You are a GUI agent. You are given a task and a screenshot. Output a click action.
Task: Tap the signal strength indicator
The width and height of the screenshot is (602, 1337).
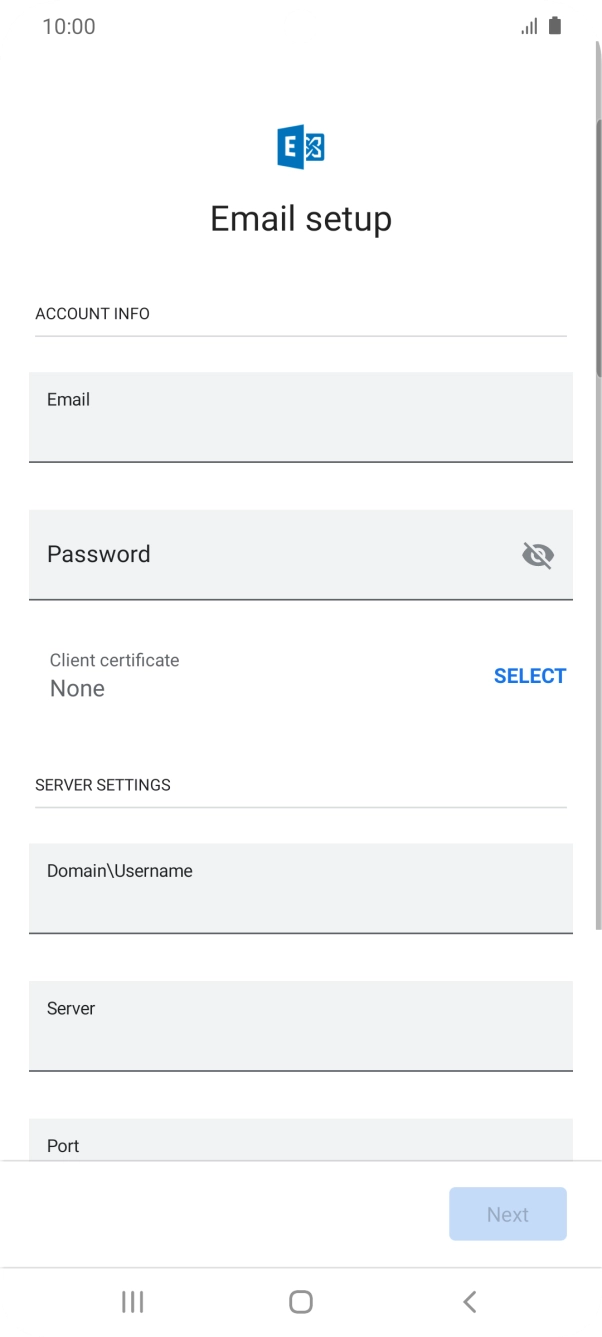(529, 26)
